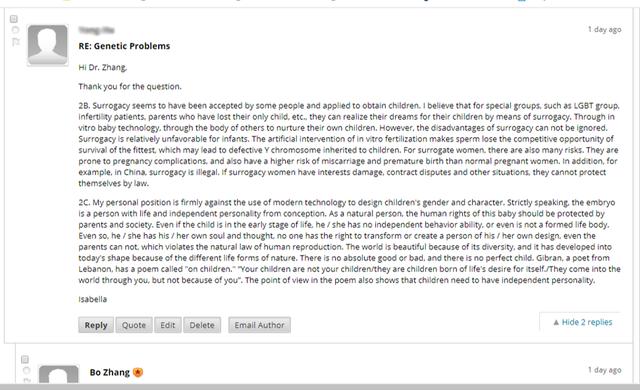Open the RE: Genetic Problems post title

124,46
